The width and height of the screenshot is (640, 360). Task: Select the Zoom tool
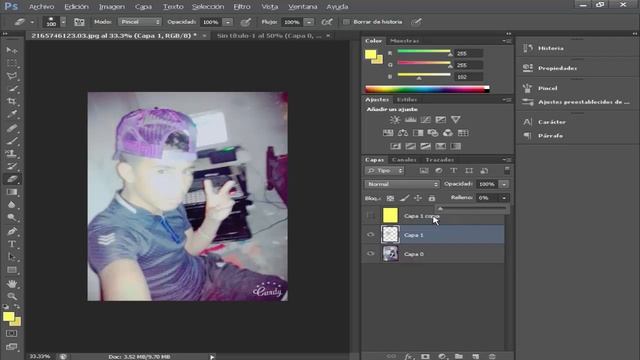point(12,296)
